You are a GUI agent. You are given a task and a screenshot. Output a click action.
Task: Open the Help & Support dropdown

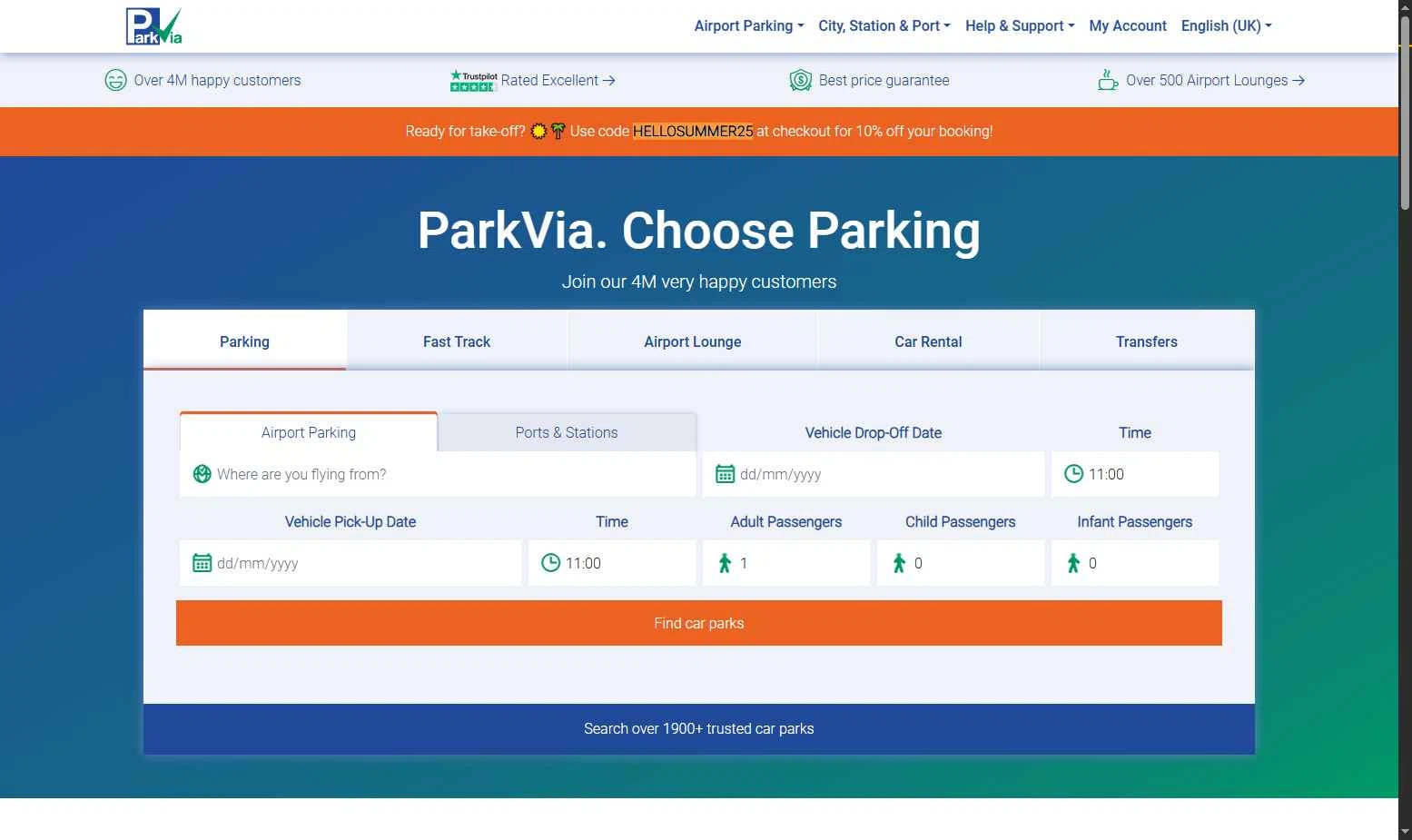click(x=1020, y=25)
